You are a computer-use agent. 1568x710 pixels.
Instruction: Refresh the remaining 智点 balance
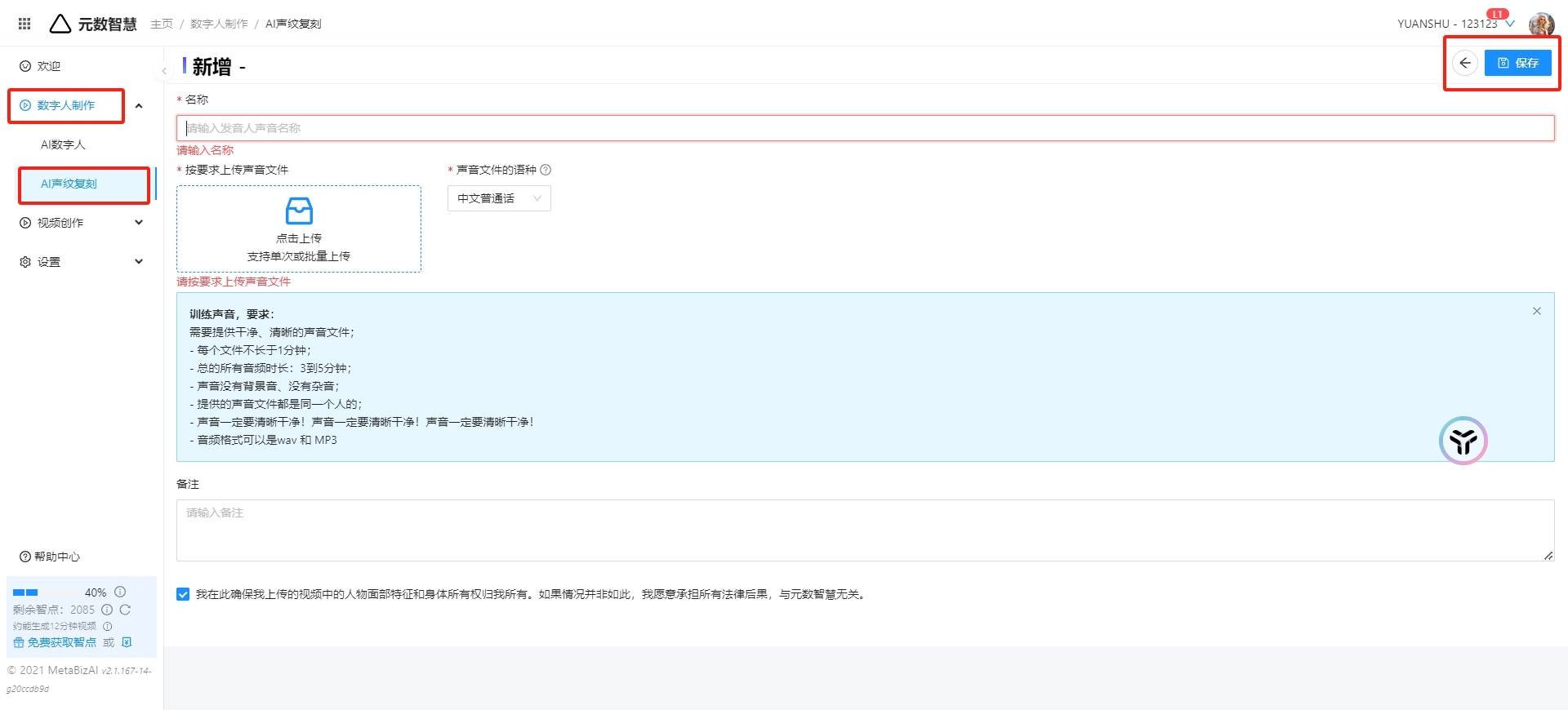pyautogui.click(x=125, y=610)
